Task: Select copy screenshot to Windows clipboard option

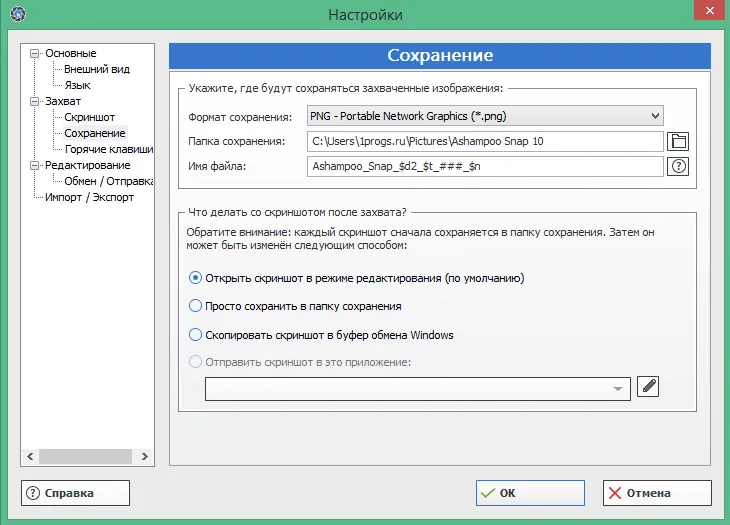Action: pos(321,335)
